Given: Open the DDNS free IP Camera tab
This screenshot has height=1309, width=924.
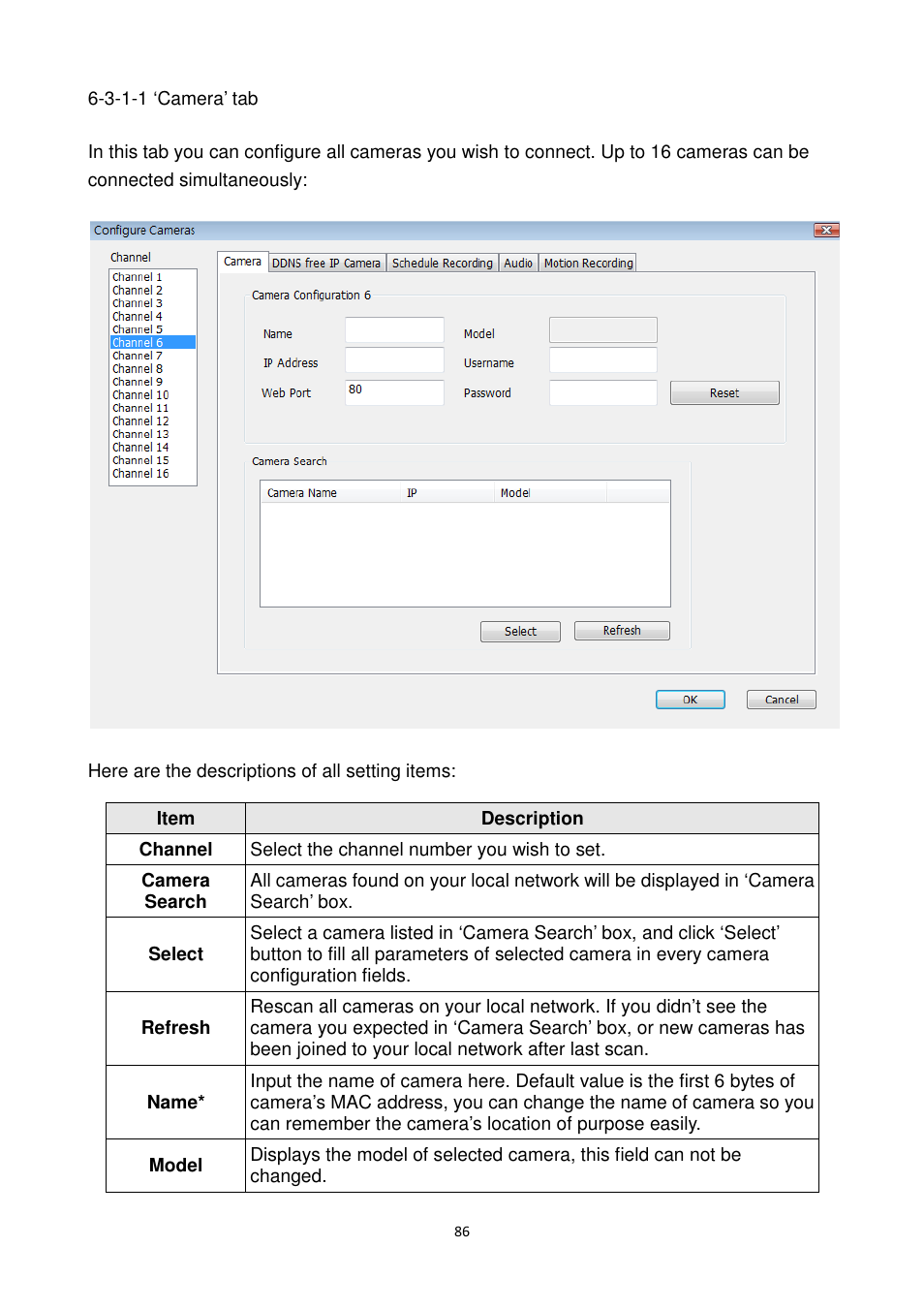Looking at the screenshot, I should point(326,263).
